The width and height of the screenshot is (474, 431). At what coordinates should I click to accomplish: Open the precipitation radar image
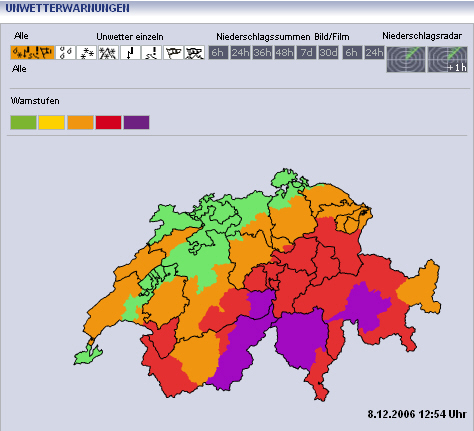click(406, 59)
